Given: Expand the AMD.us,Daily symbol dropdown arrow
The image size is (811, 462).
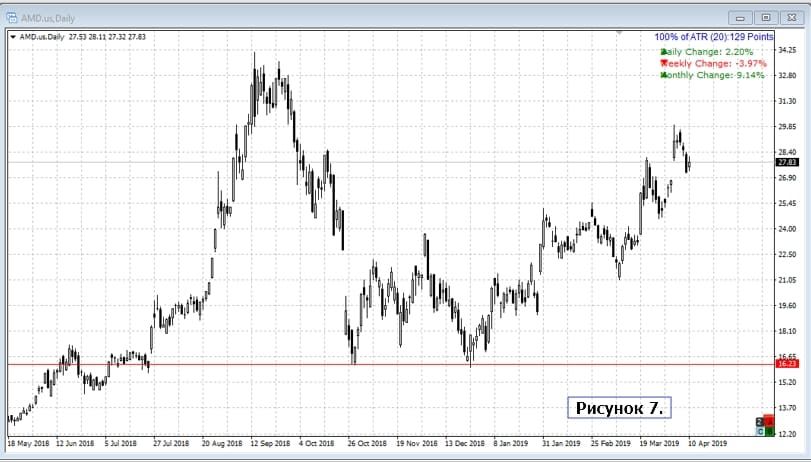Looking at the screenshot, I should (12, 37).
